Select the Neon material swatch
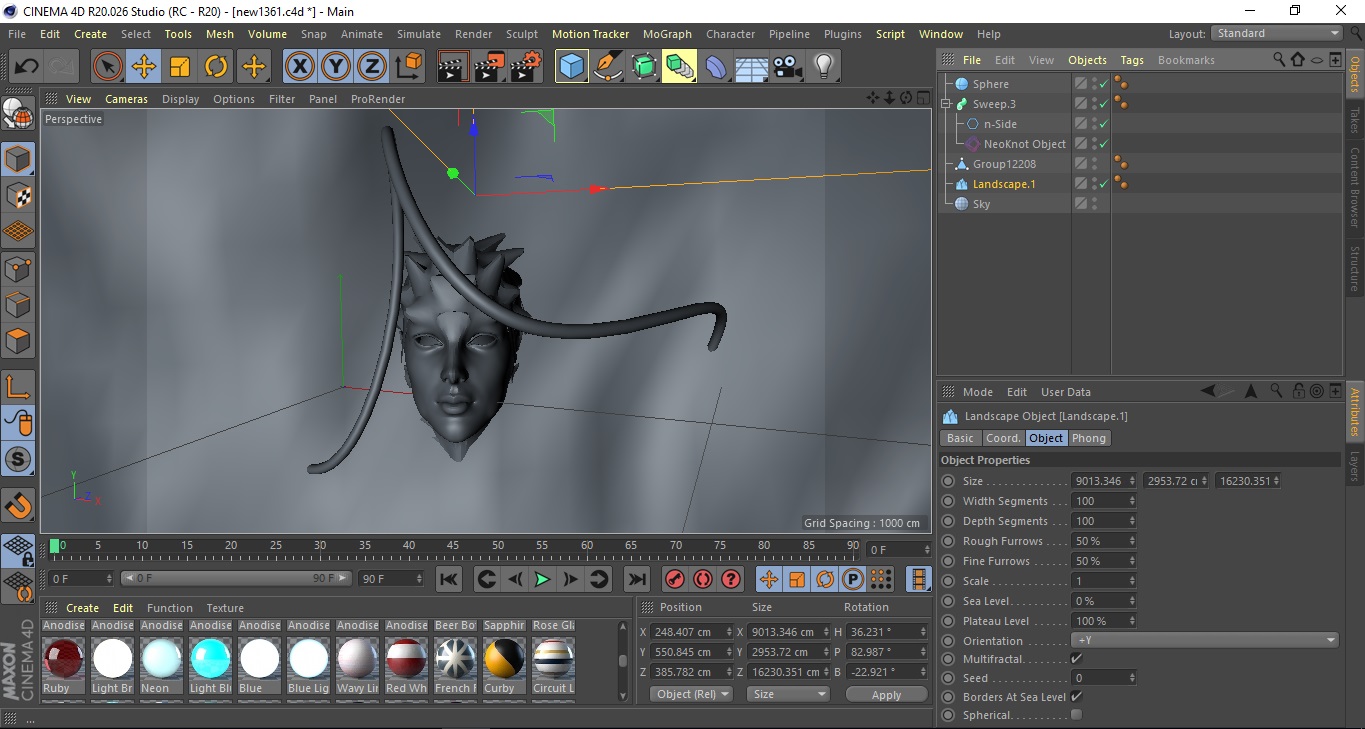The height and width of the screenshot is (729, 1365). tap(161, 659)
